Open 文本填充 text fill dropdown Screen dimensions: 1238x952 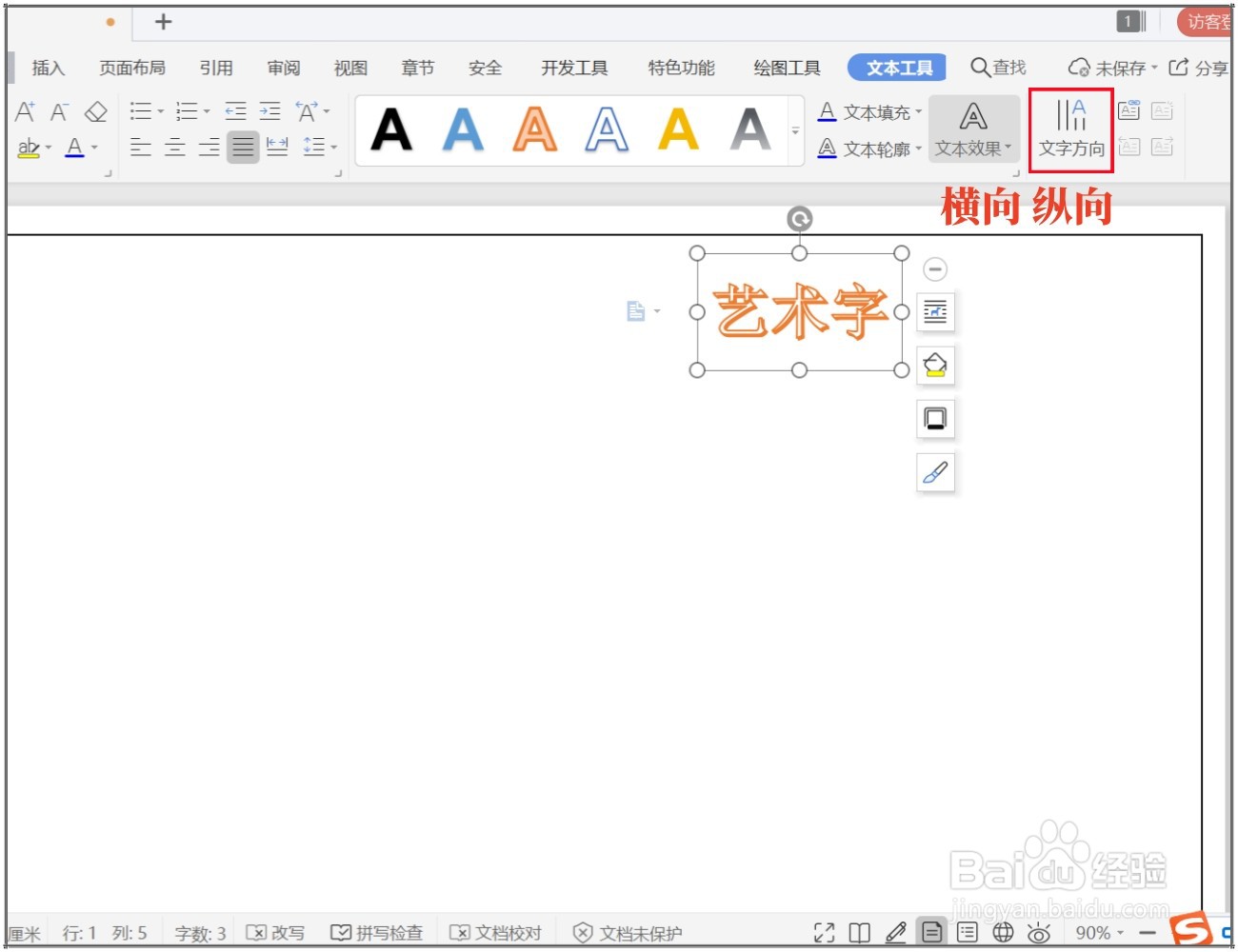tap(870, 112)
